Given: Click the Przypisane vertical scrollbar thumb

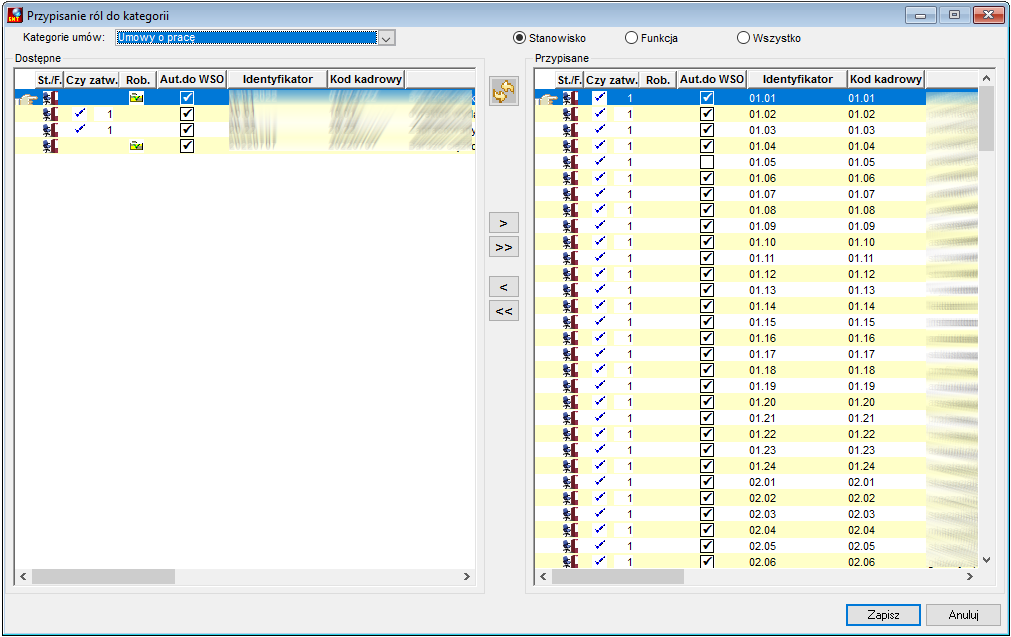Looking at the screenshot, I should point(986,119).
